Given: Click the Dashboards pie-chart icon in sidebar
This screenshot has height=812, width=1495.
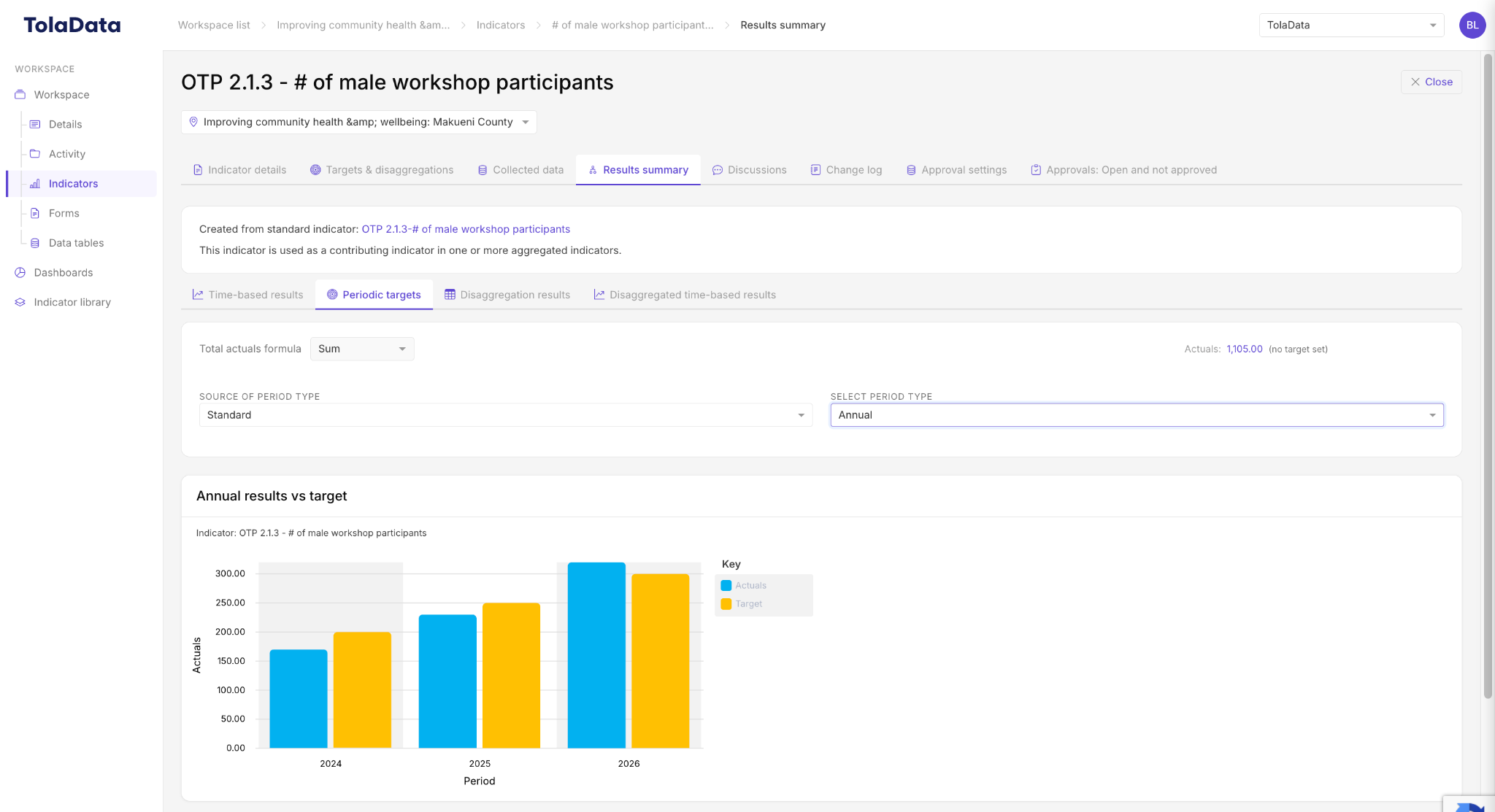Looking at the screenshot, I should pyautogui.click(x=20, y=272).
